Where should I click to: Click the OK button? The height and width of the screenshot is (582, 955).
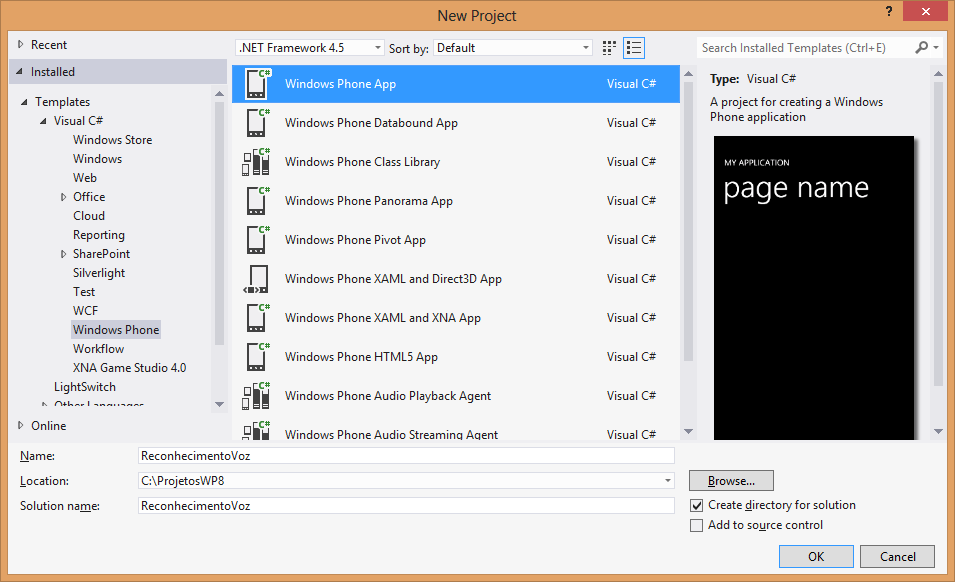point(816,556)
